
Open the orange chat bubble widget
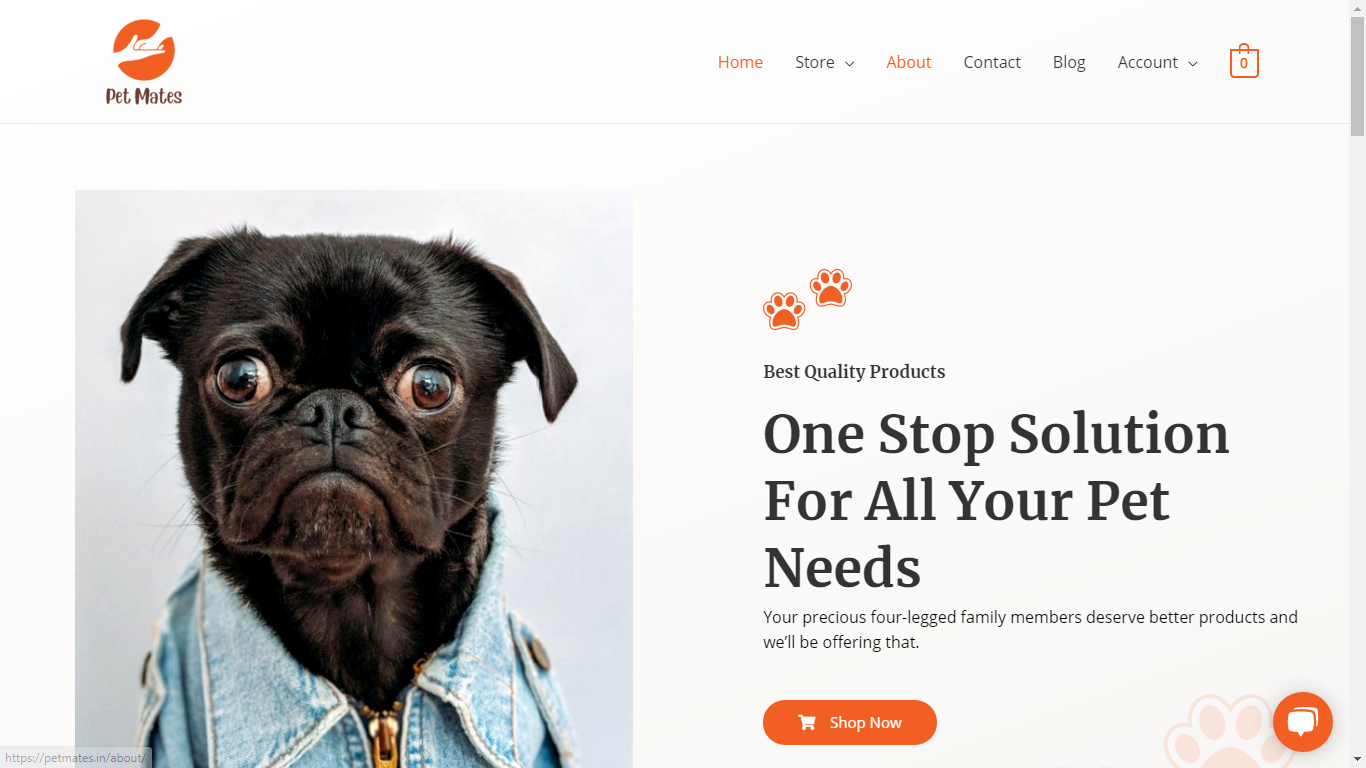(x=1303, y=722)
